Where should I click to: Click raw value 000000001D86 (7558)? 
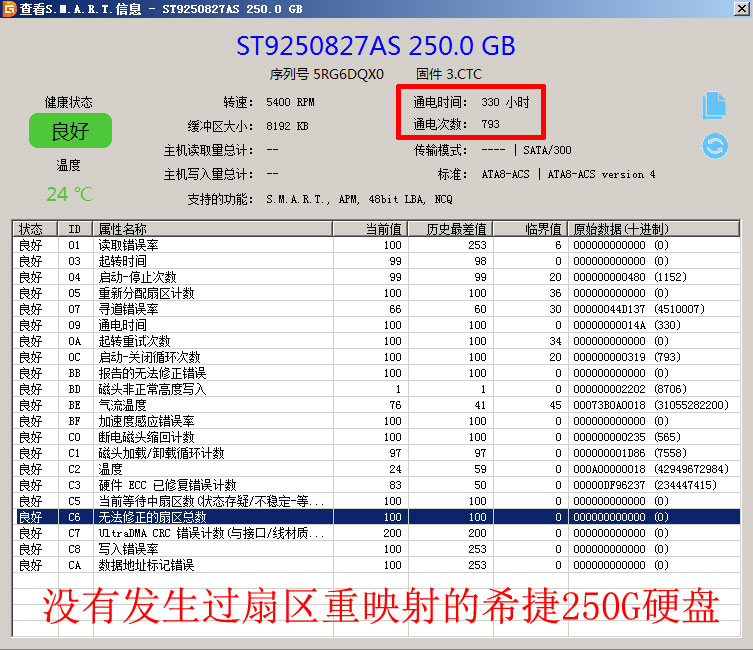(x=630, y=453)
